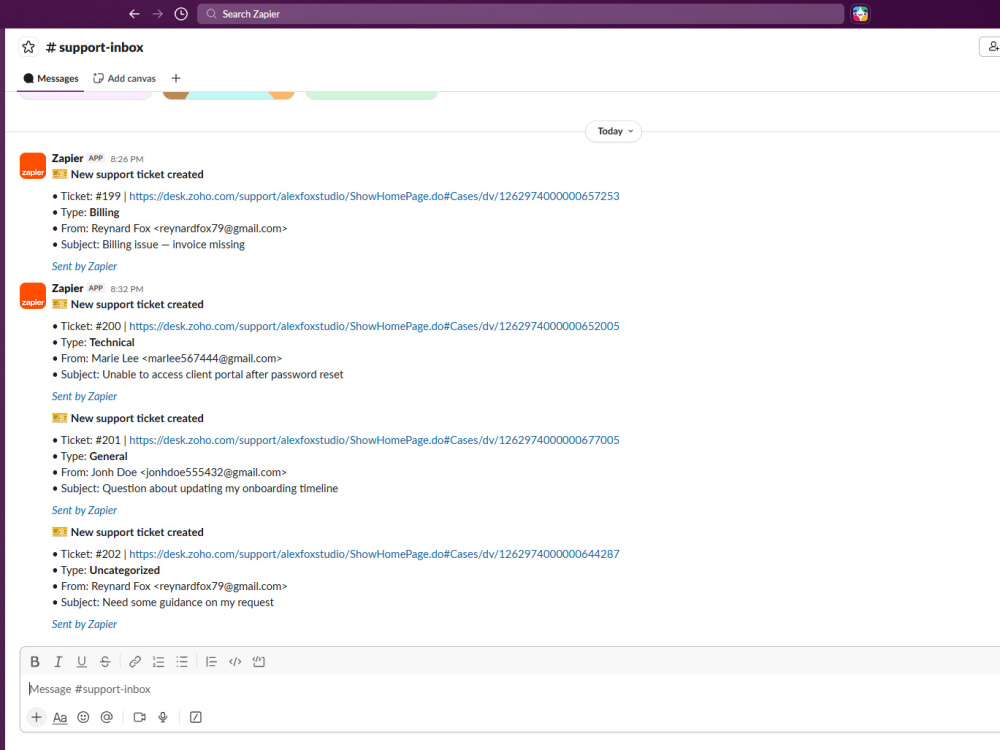The height and width of the screenshot is (750, 1000).
Task: Star the support-inbox channel
Action: point(28,47)
